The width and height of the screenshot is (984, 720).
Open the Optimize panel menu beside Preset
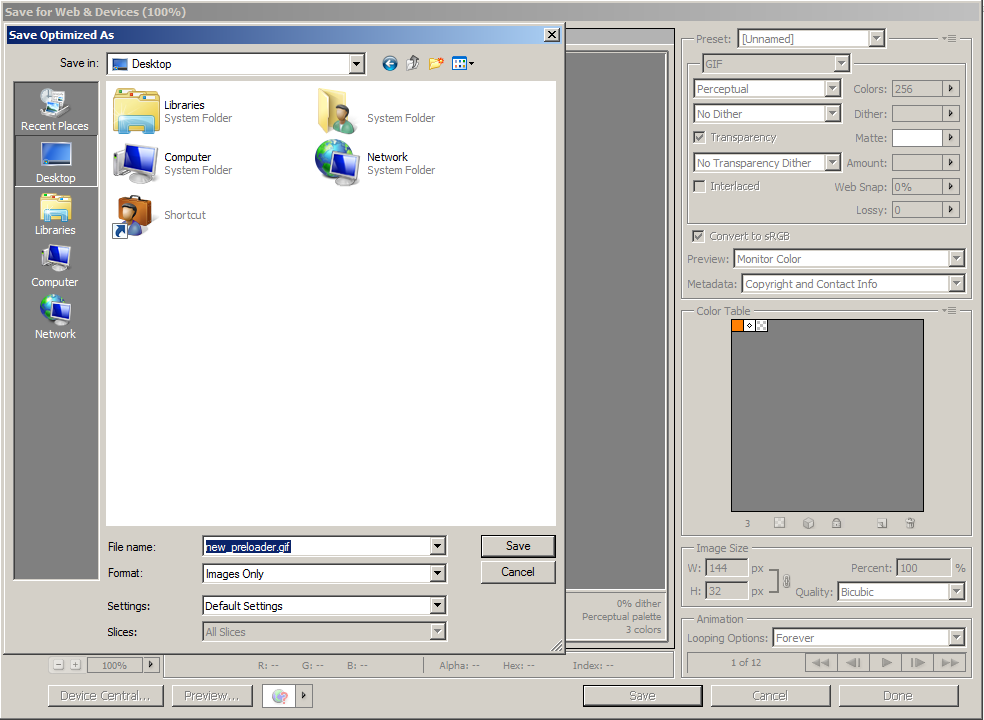[949, 38]
